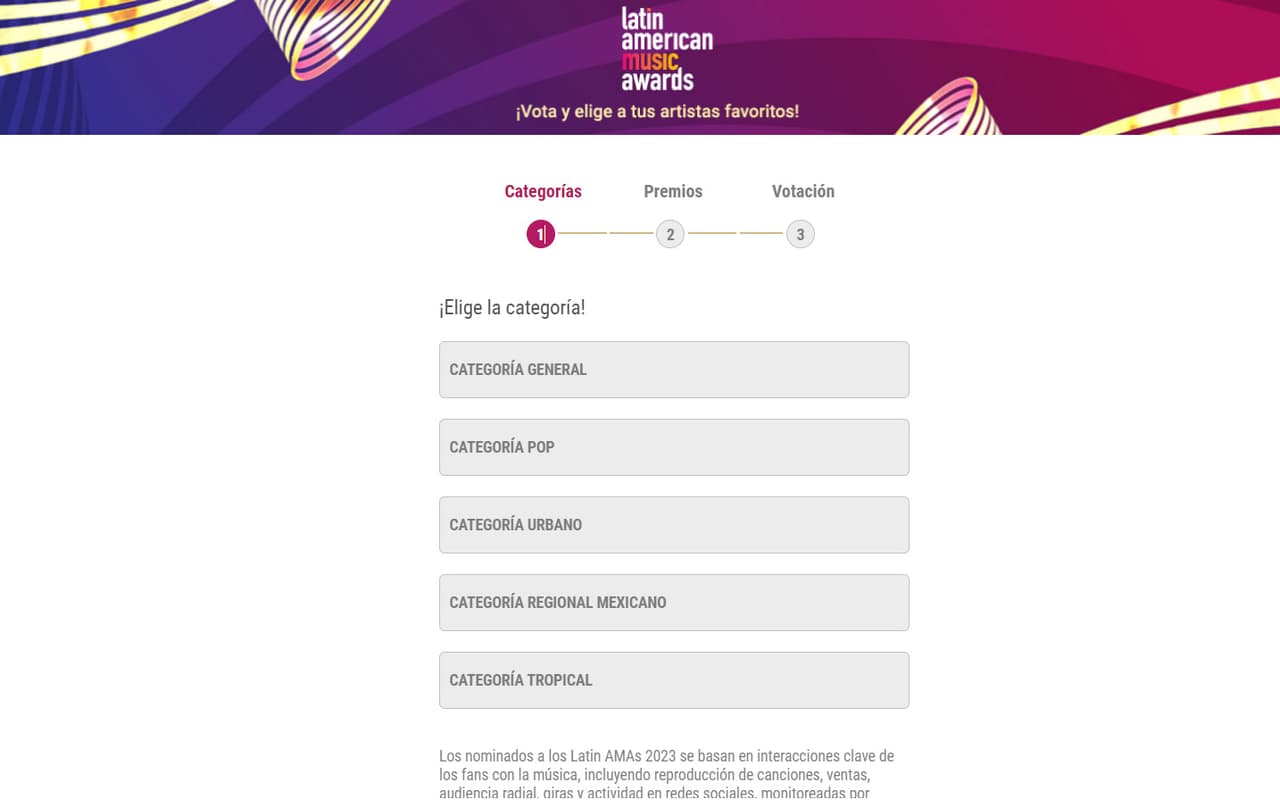The image size is (1280, 800).
Task: Click the '¡Vota y elige a tus artistas favoritos!' tagline
Action: [x=657, y=111]
